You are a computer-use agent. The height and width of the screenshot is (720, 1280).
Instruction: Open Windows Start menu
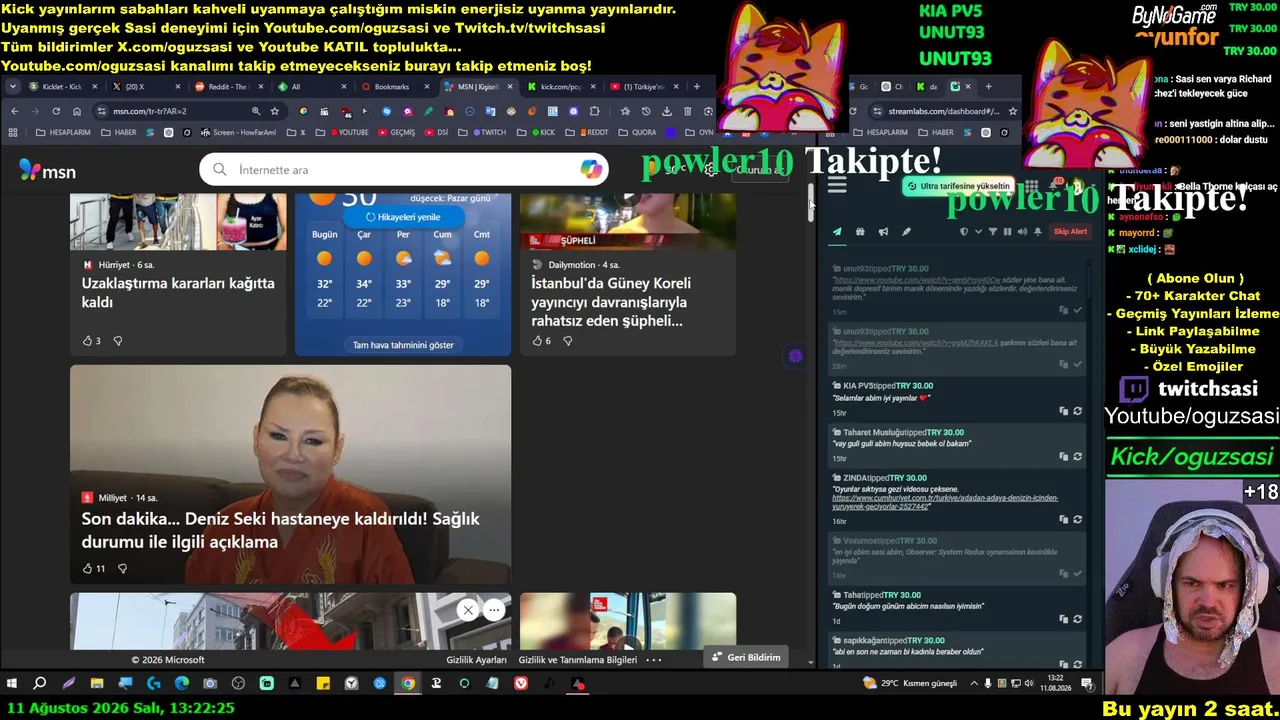[x=12, y=684]
